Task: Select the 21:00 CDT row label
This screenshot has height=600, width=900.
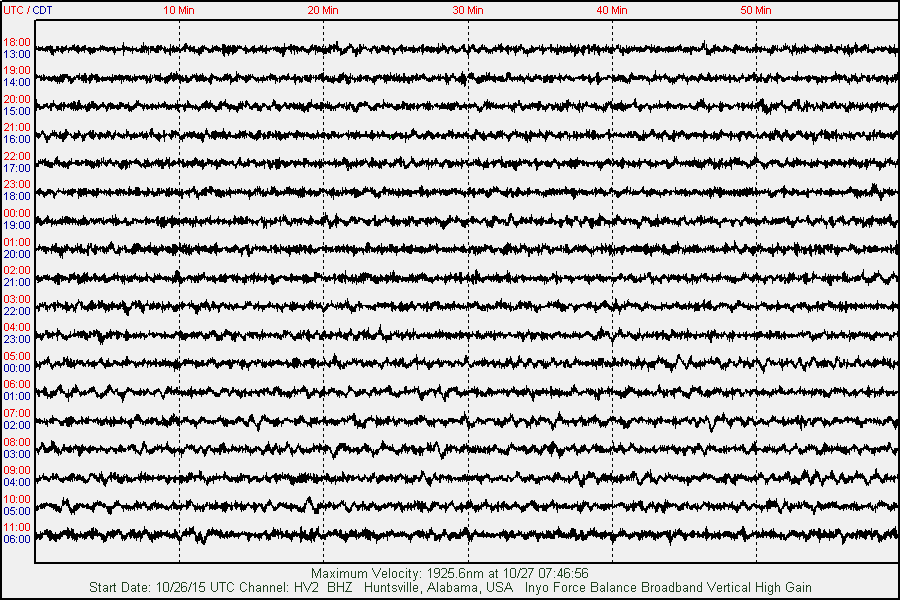Action: 17,282
